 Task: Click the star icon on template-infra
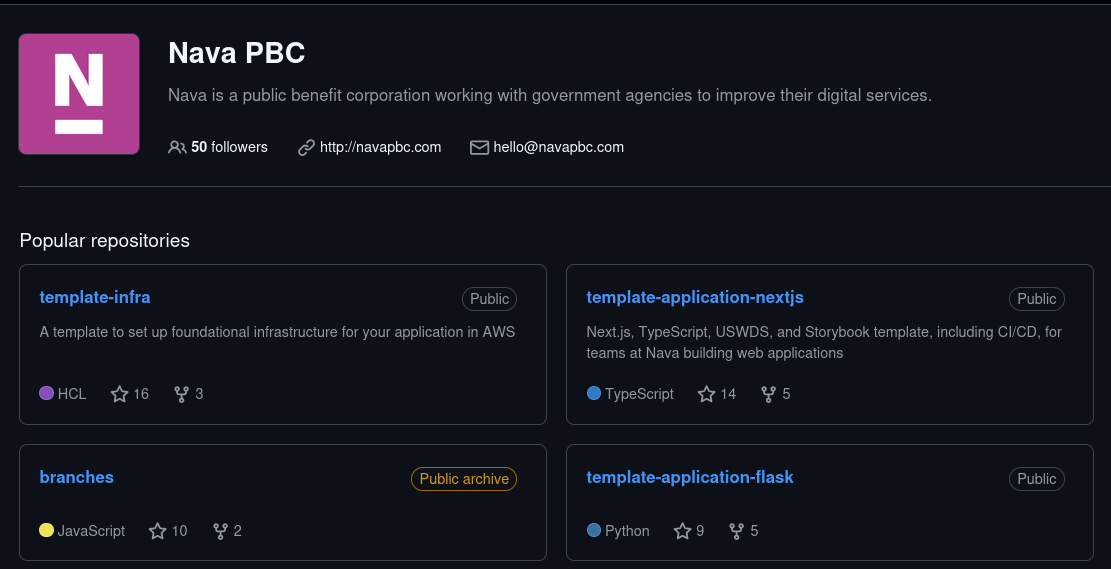pyautogui.click(x=120, y=394)
